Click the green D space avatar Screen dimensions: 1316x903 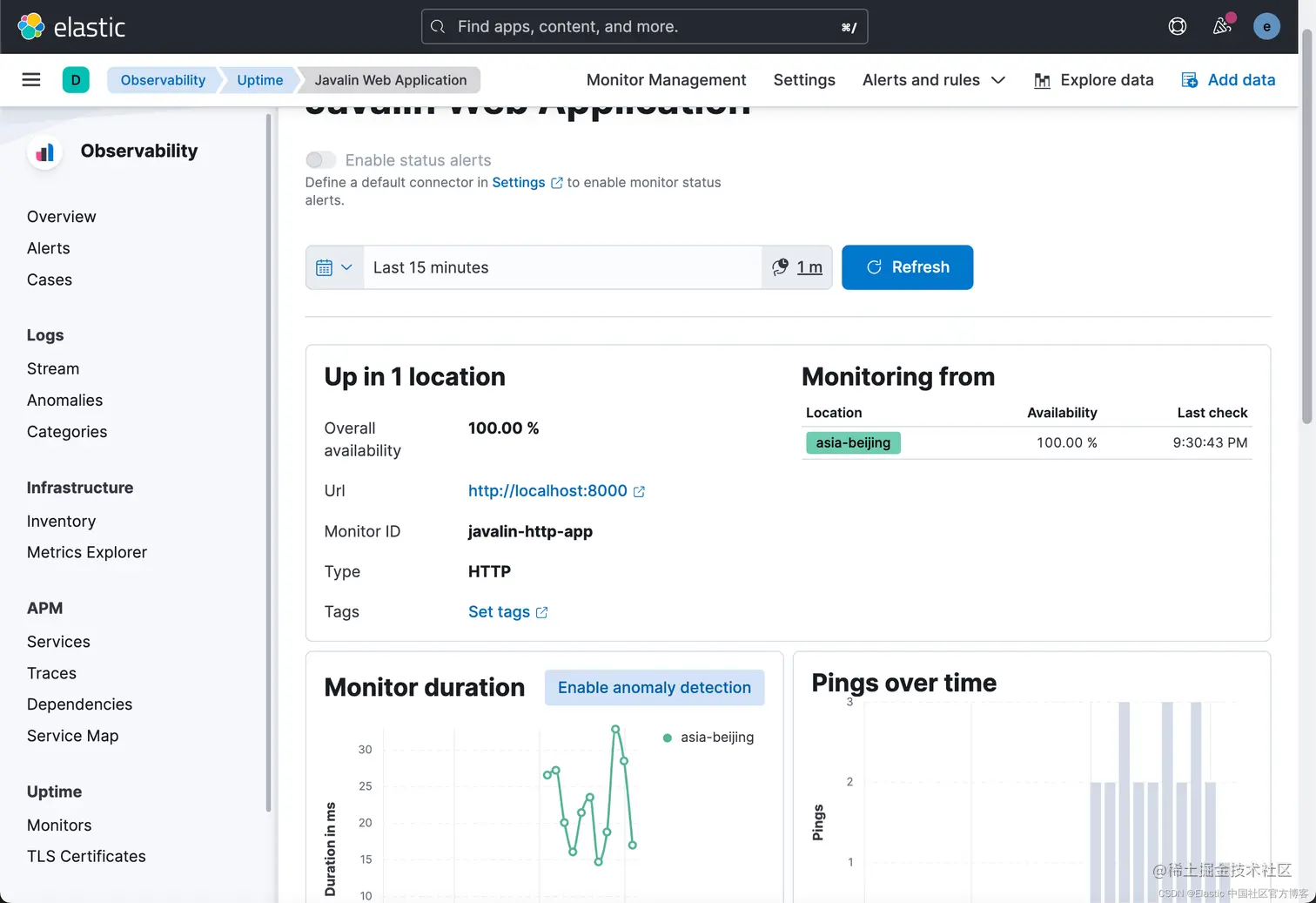point(76,80)
